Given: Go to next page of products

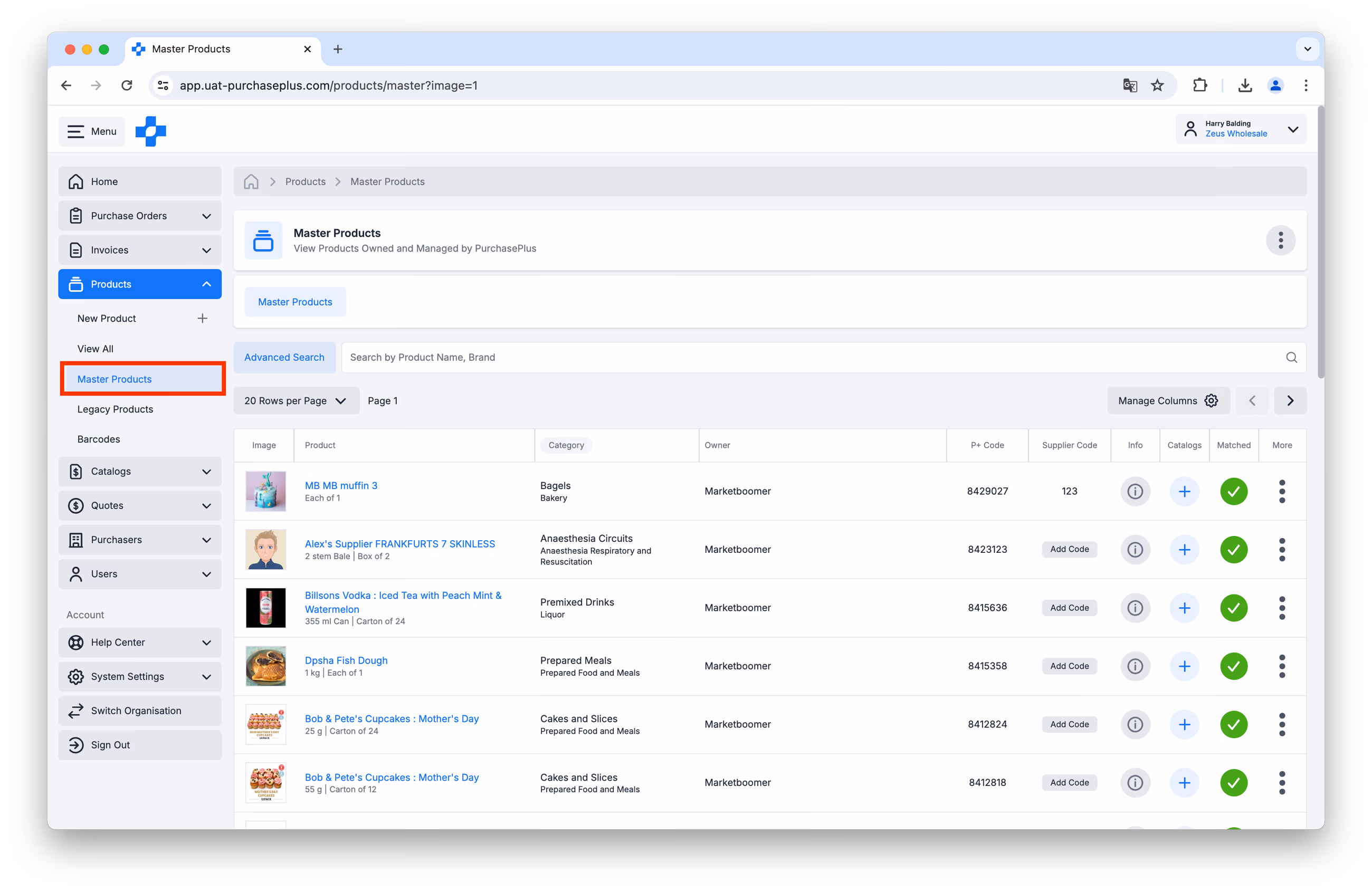Looking at the screenshot, I should click(1290, 400).
